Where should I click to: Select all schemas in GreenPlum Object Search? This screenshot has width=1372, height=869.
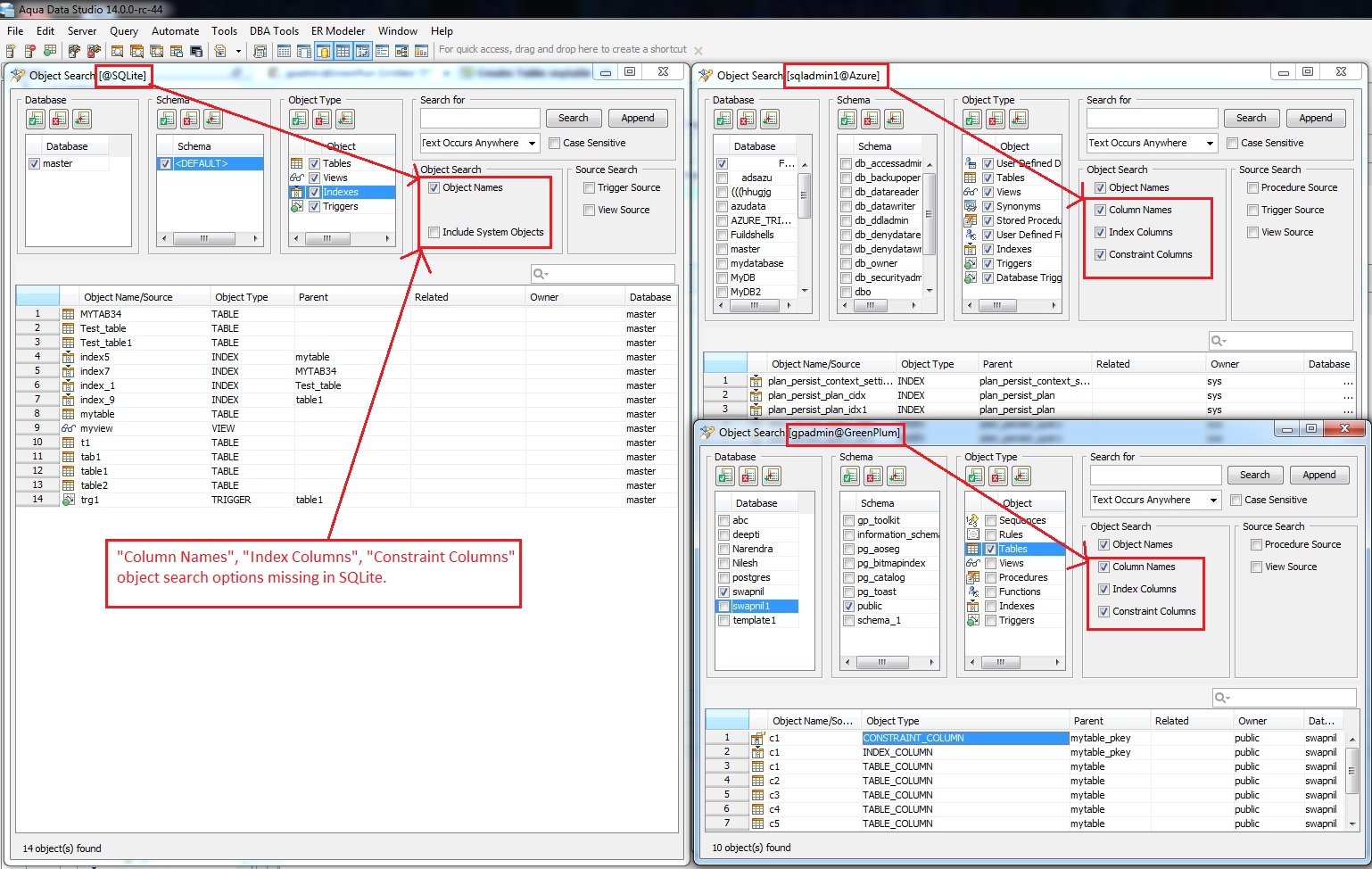point(851,476)
